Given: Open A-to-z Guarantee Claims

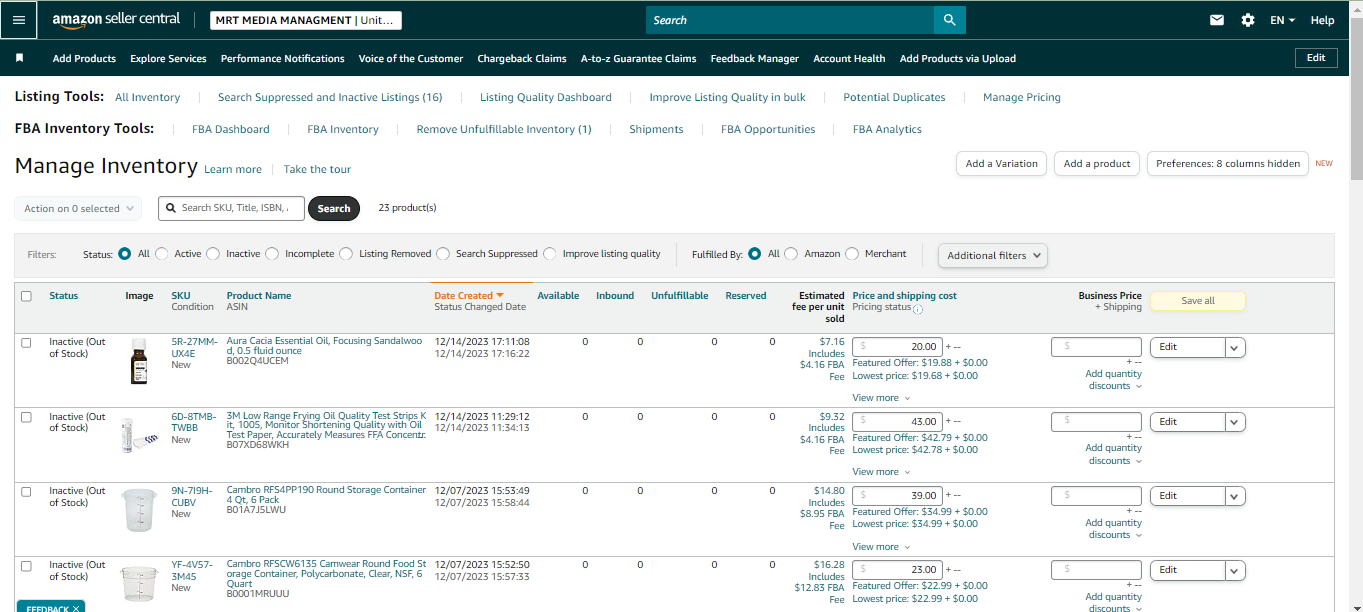Looking at the screenshot, I should 638,58.
